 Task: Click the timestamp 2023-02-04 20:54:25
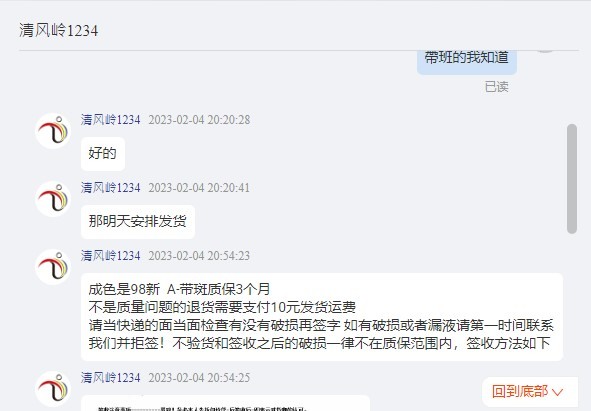199,377
